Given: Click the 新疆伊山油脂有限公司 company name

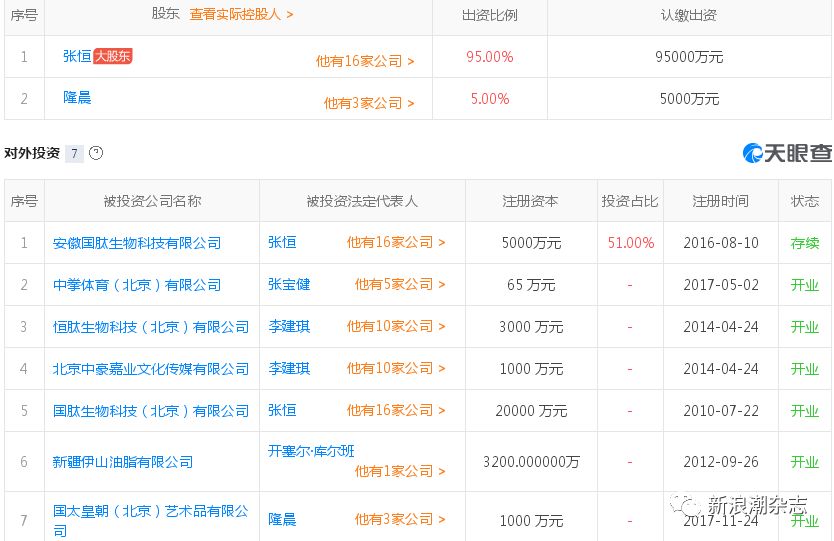Looking at the screenshot, I should pyautogui.click(x=123, y=462).
